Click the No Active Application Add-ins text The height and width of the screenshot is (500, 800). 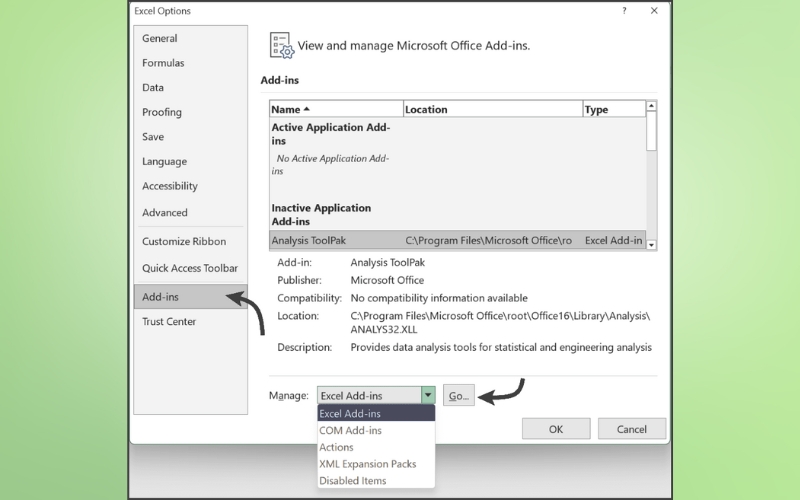[331, 164]
